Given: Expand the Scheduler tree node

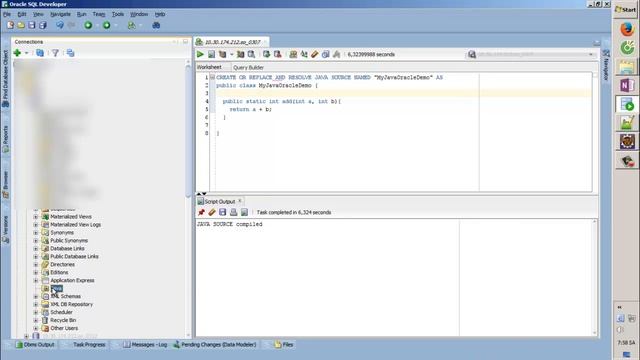Looking at the screenshot, I should (36, 312).
